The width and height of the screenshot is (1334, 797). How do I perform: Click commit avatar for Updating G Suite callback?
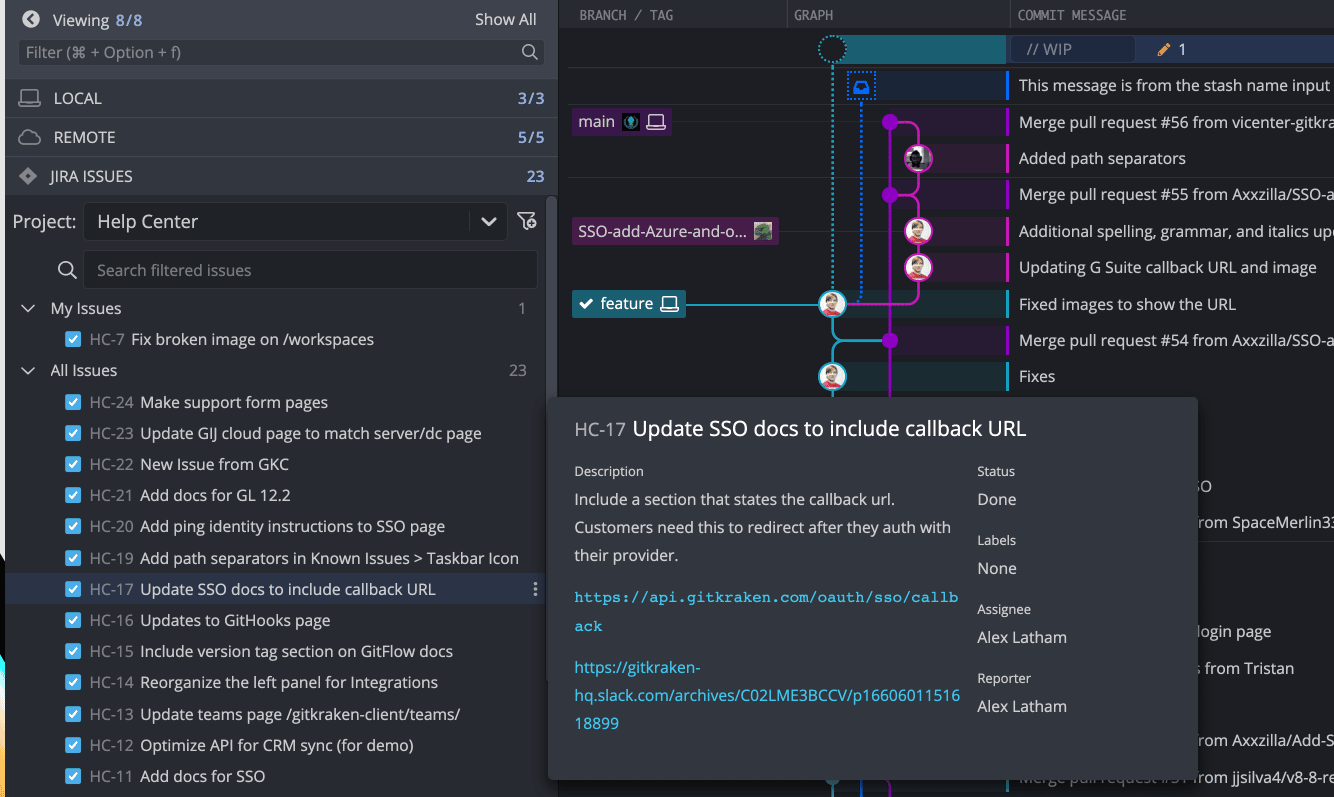(918, 267)
